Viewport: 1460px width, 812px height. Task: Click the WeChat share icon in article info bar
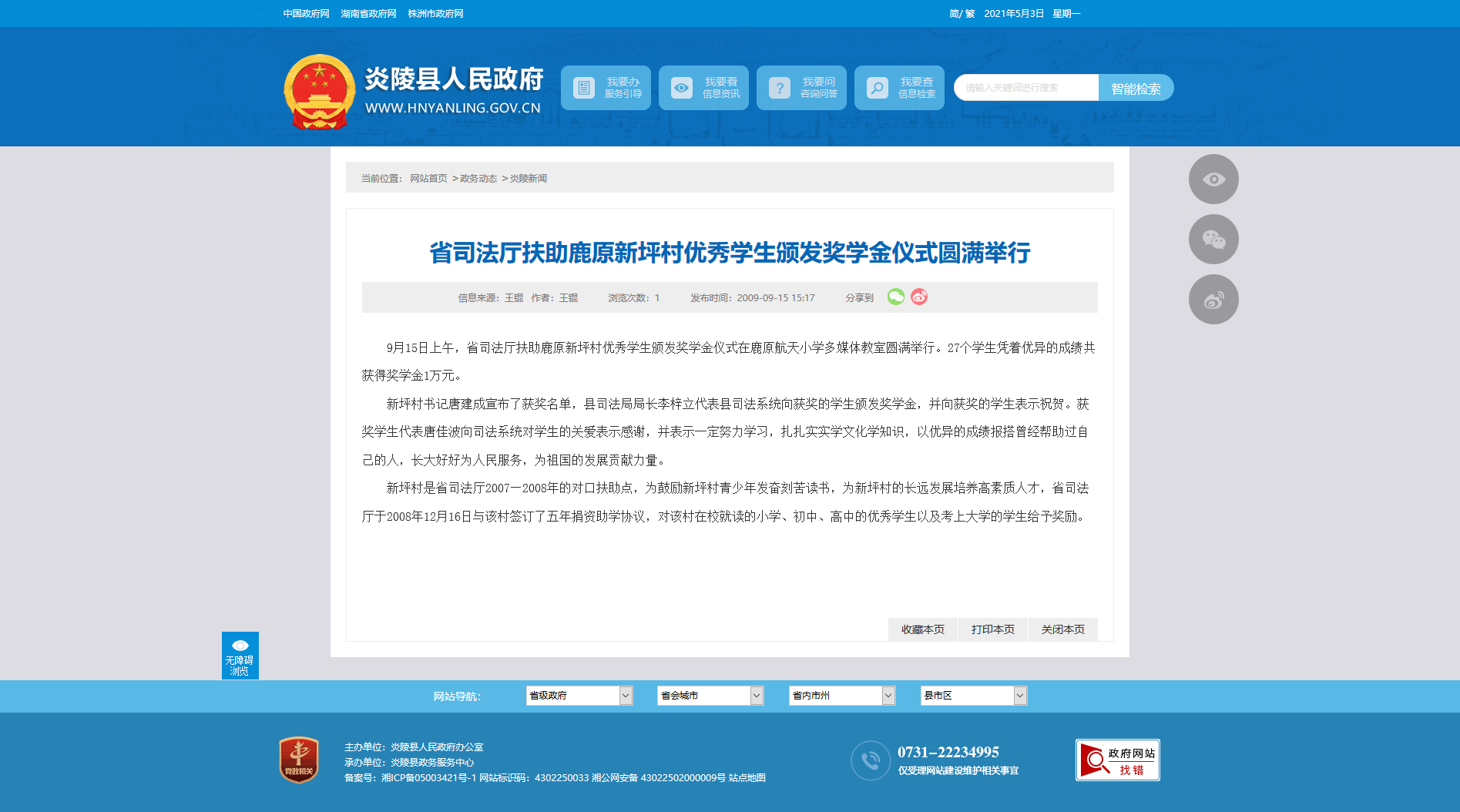895,297
